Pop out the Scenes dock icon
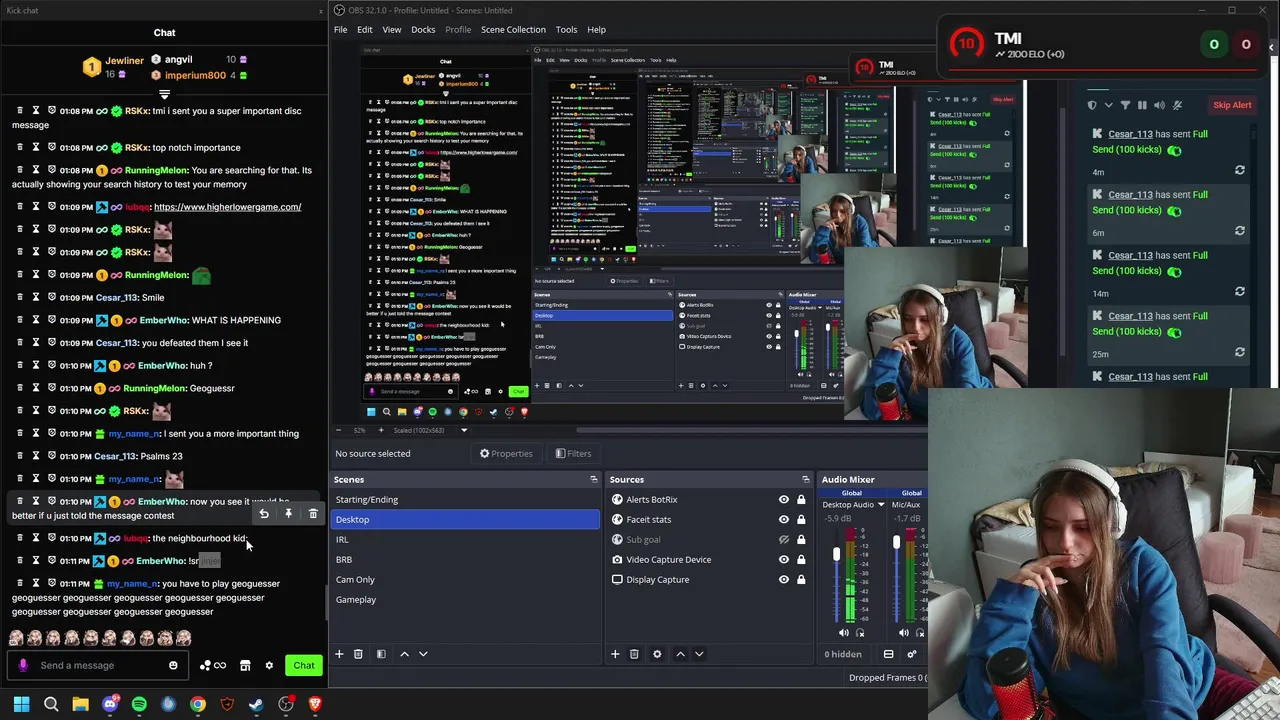Image resolution: width=1280 pixels, height=720 pixels. 593,480
